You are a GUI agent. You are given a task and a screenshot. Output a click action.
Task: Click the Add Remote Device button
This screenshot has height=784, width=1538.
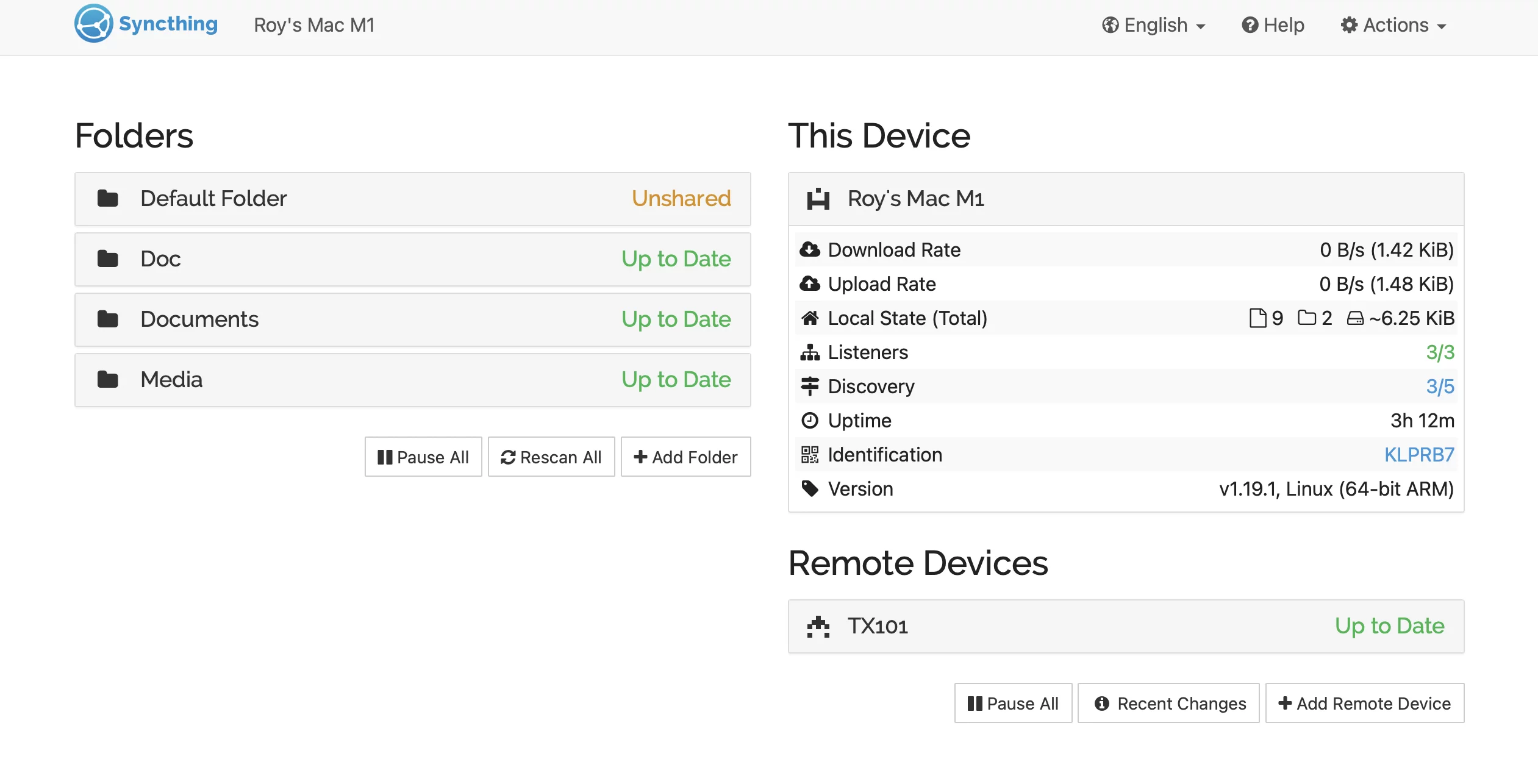click(1365, 704)
